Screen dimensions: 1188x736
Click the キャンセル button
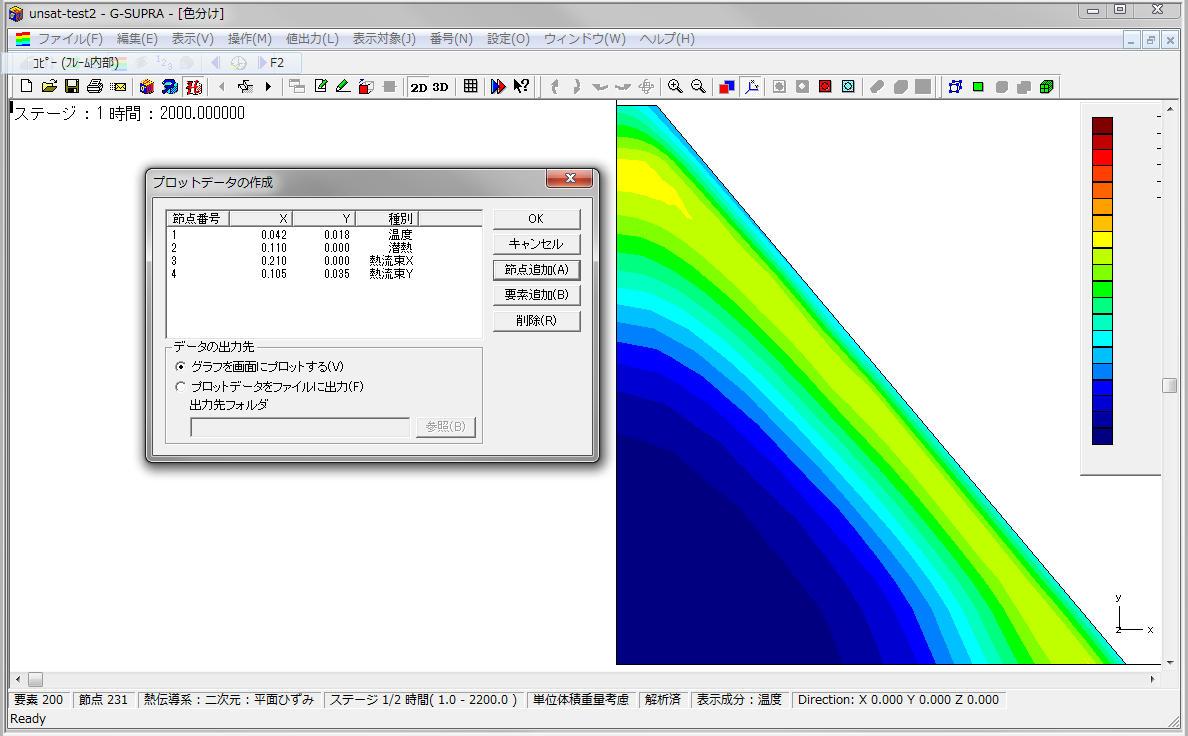point(536,244)
